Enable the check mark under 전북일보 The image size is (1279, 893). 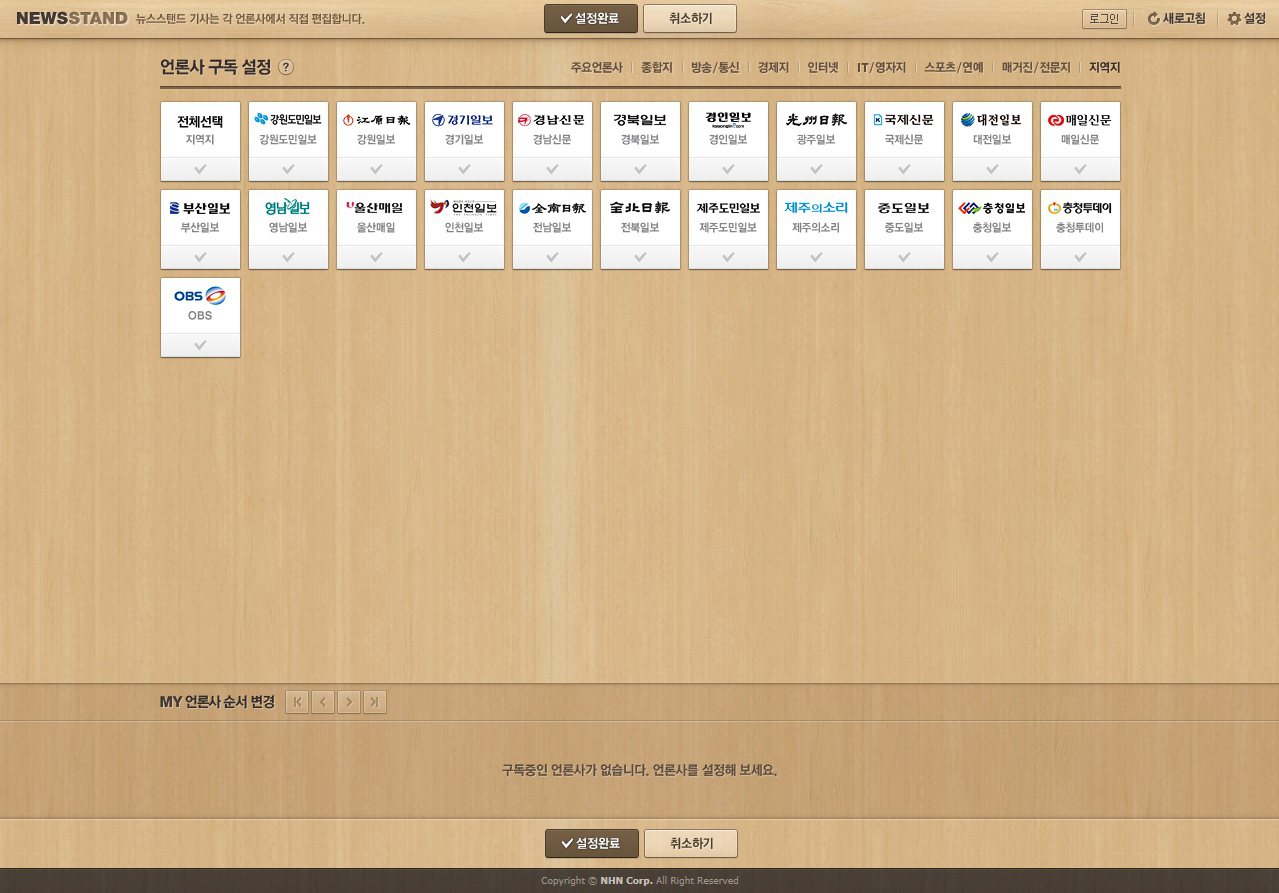coord(640,257)
